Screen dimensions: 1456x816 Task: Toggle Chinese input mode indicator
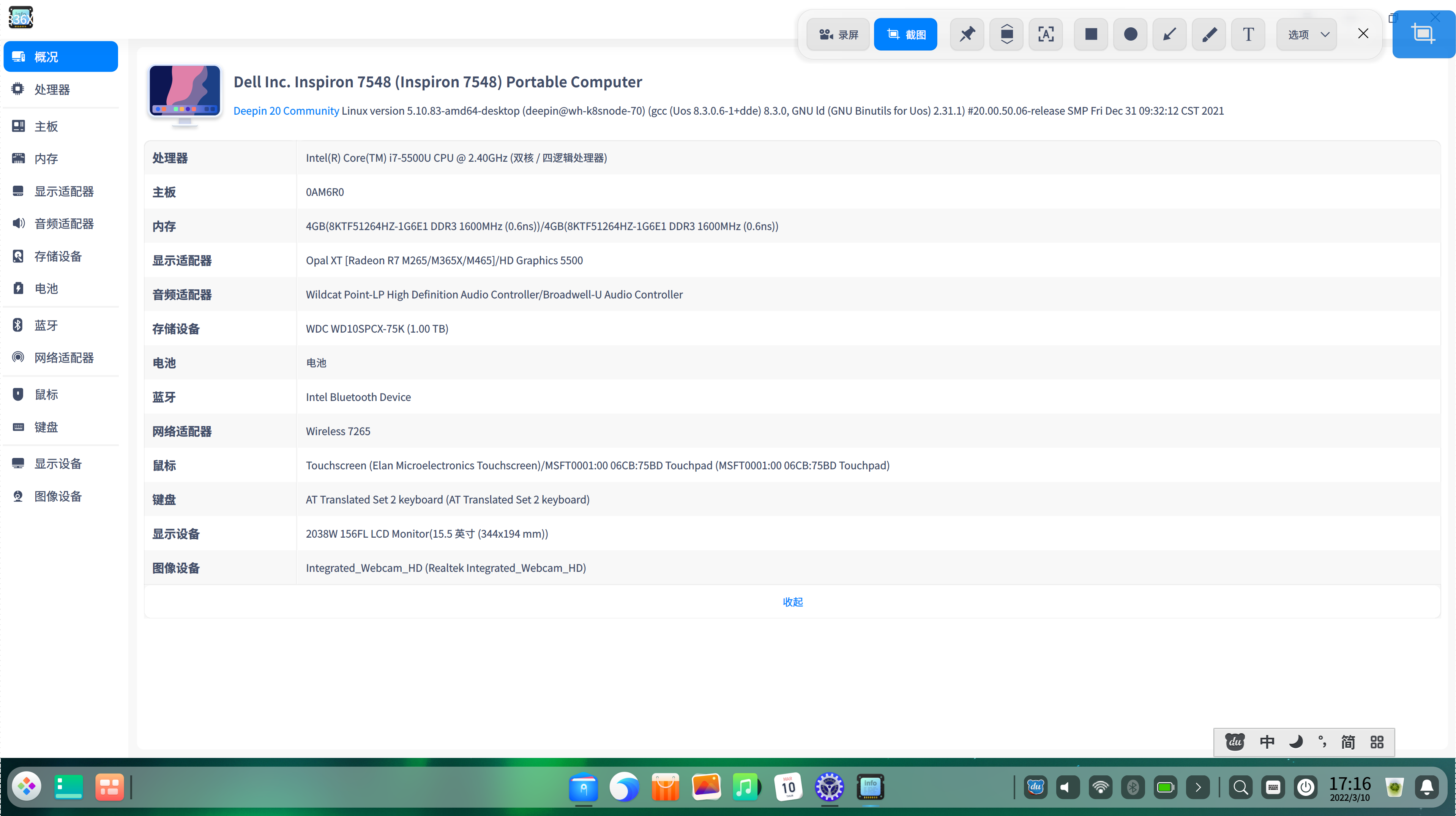1267,742
